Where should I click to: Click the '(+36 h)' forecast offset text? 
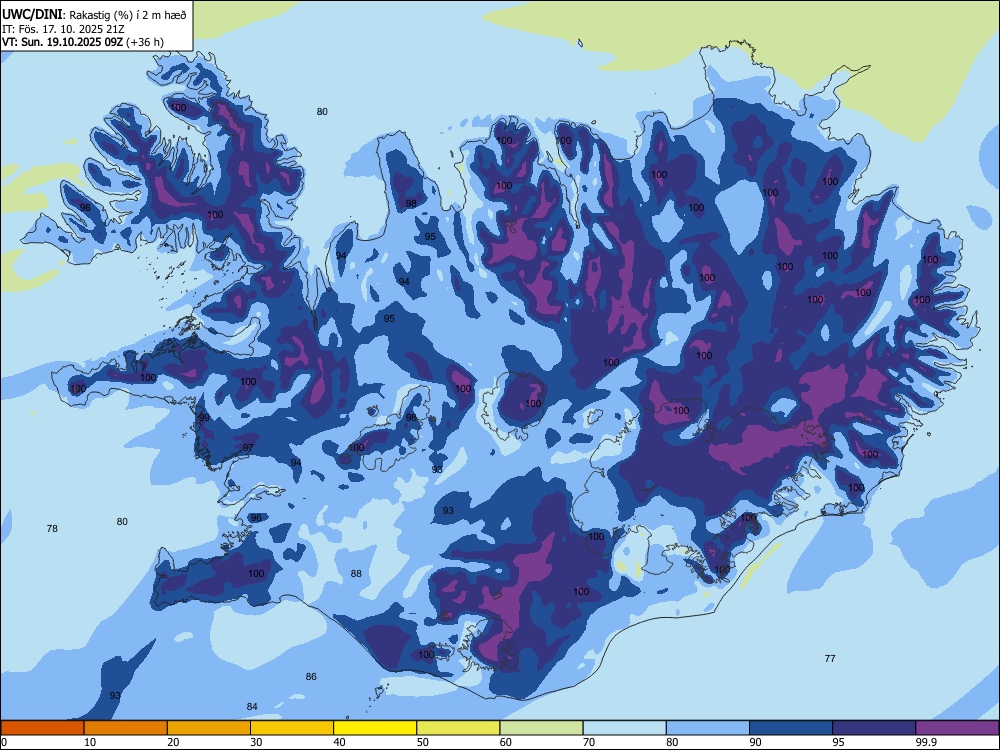tap(145, 42)
